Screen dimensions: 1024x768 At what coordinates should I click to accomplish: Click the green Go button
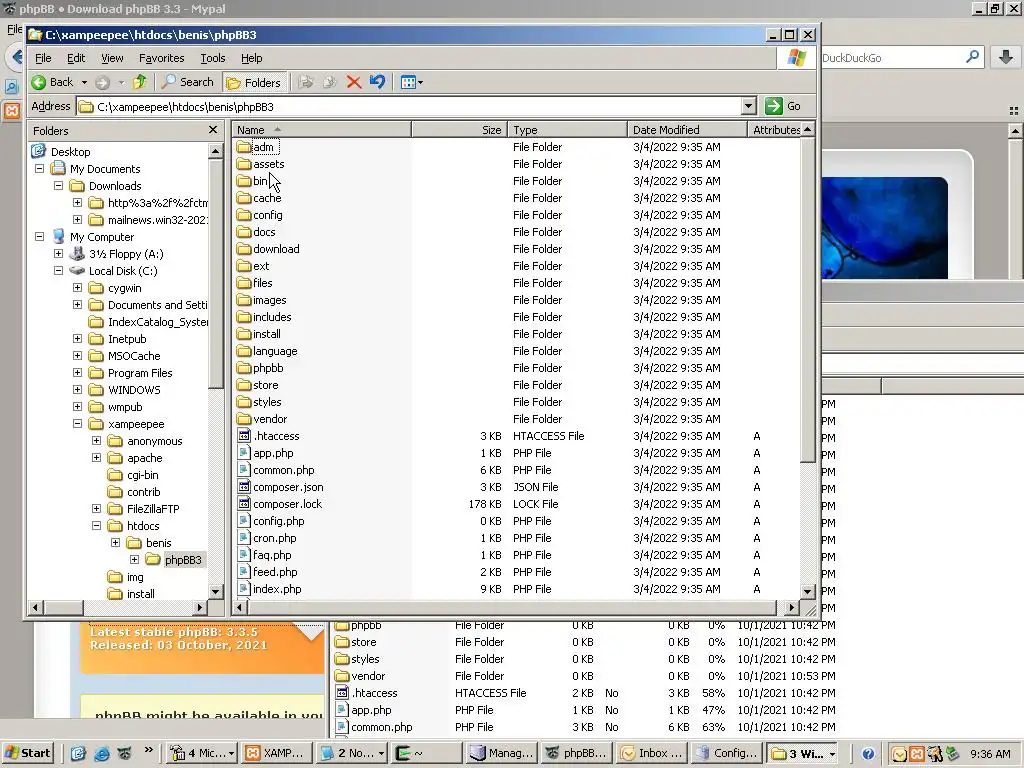pyautogui.click(x=784, y=106)
